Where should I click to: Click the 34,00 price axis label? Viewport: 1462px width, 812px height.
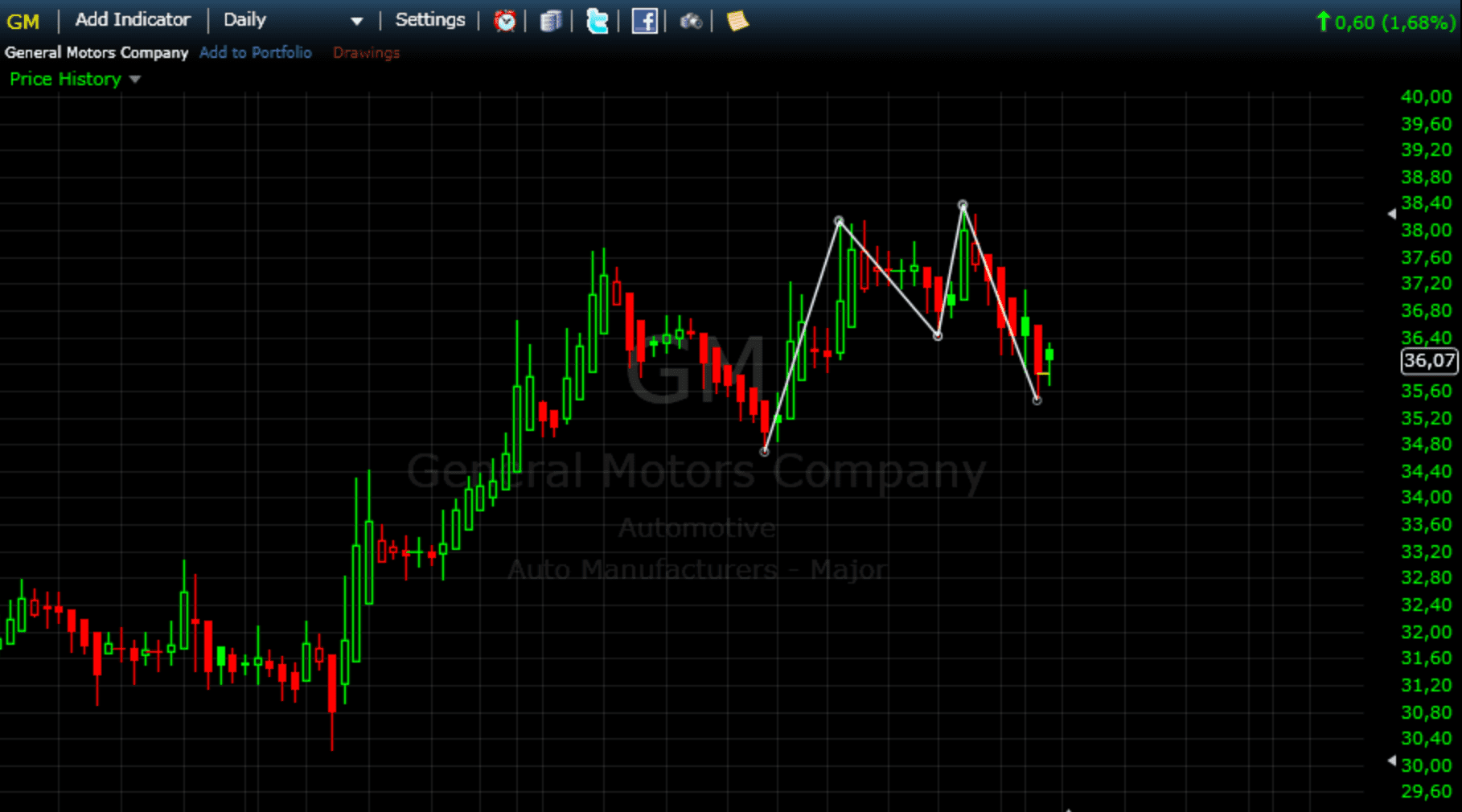pos(1426,497)
